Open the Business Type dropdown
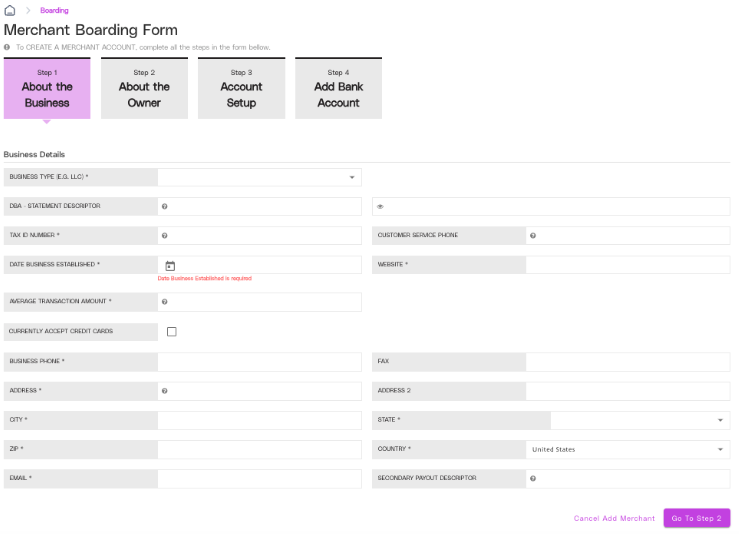The width and height of the screenshot is (739, 534). [x=260, y=177]
